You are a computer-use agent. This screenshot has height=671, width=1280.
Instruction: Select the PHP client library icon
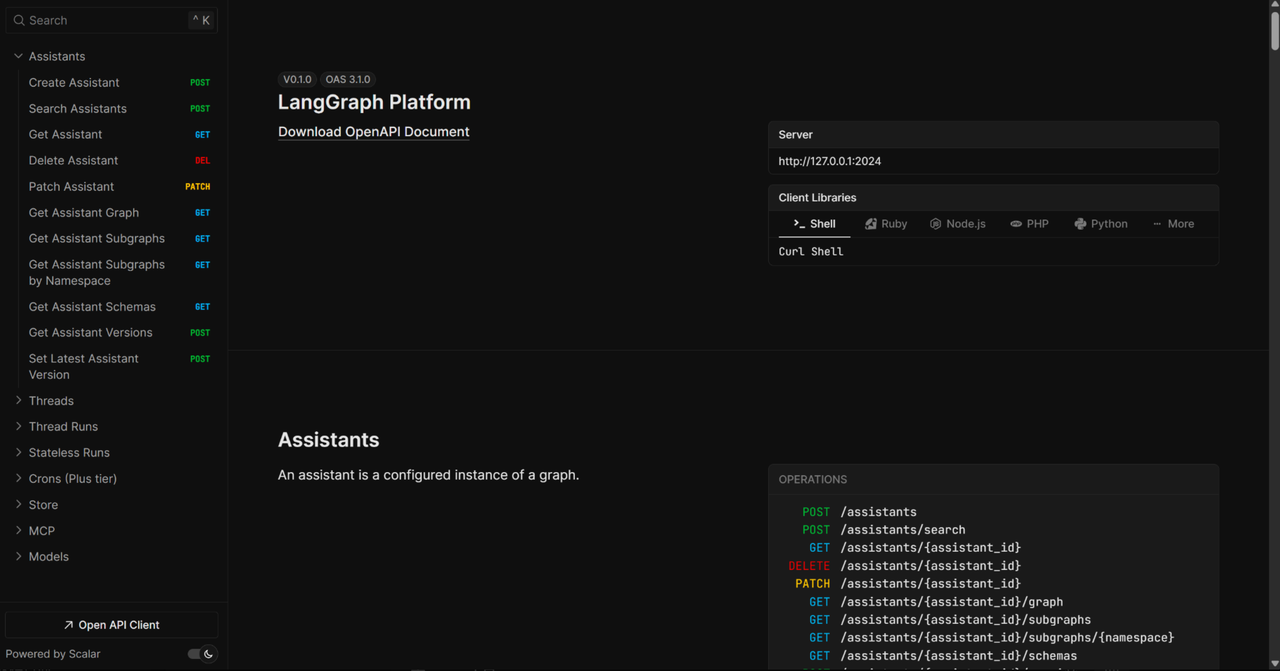(x=1016, y=224)
